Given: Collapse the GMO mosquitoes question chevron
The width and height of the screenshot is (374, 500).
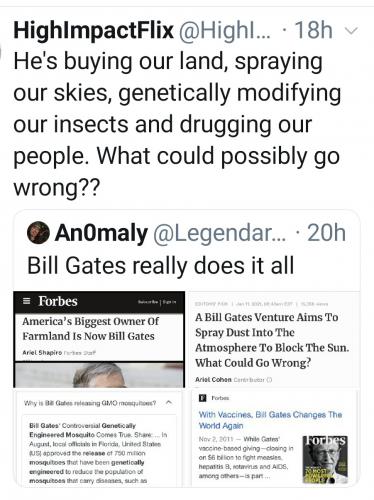Looking at the screenshot, I should pyautogui.click(x=169, y=402).
